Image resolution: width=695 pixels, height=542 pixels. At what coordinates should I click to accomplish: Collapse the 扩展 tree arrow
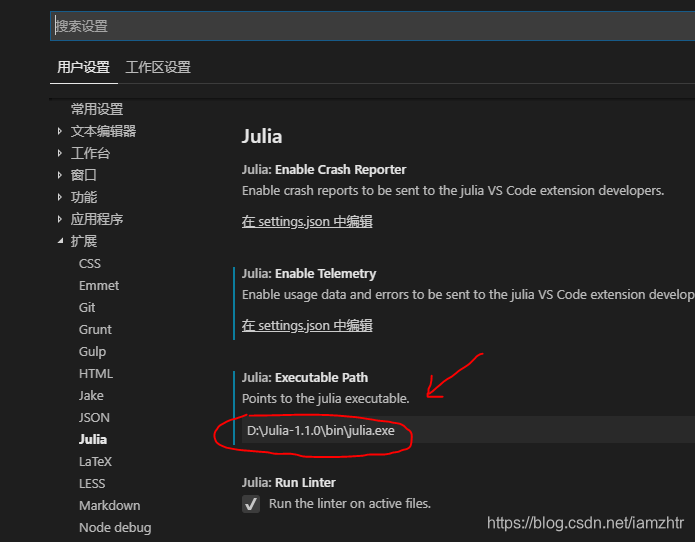click(60, 241)
